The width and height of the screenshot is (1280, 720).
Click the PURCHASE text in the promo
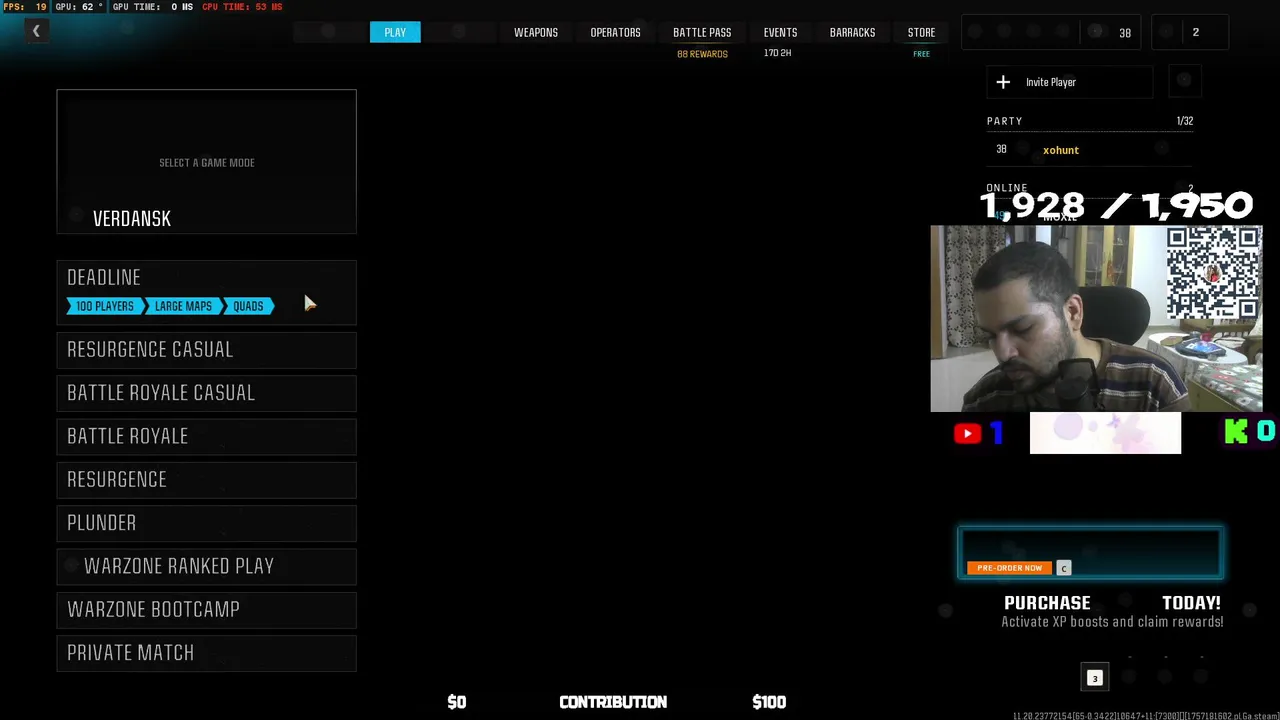point(1047,603)
